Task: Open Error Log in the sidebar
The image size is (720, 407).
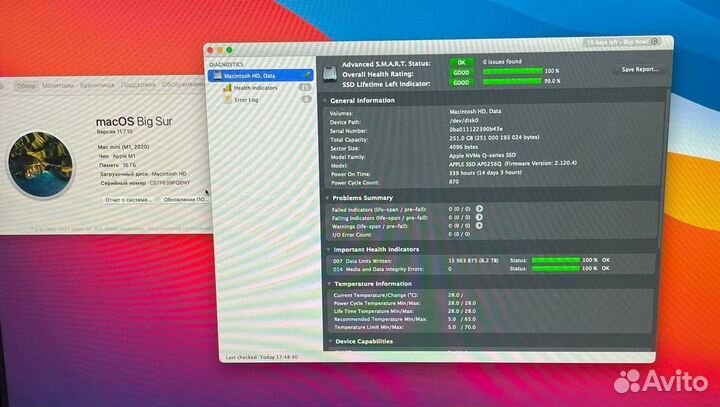Action: (x=246, y=99)
